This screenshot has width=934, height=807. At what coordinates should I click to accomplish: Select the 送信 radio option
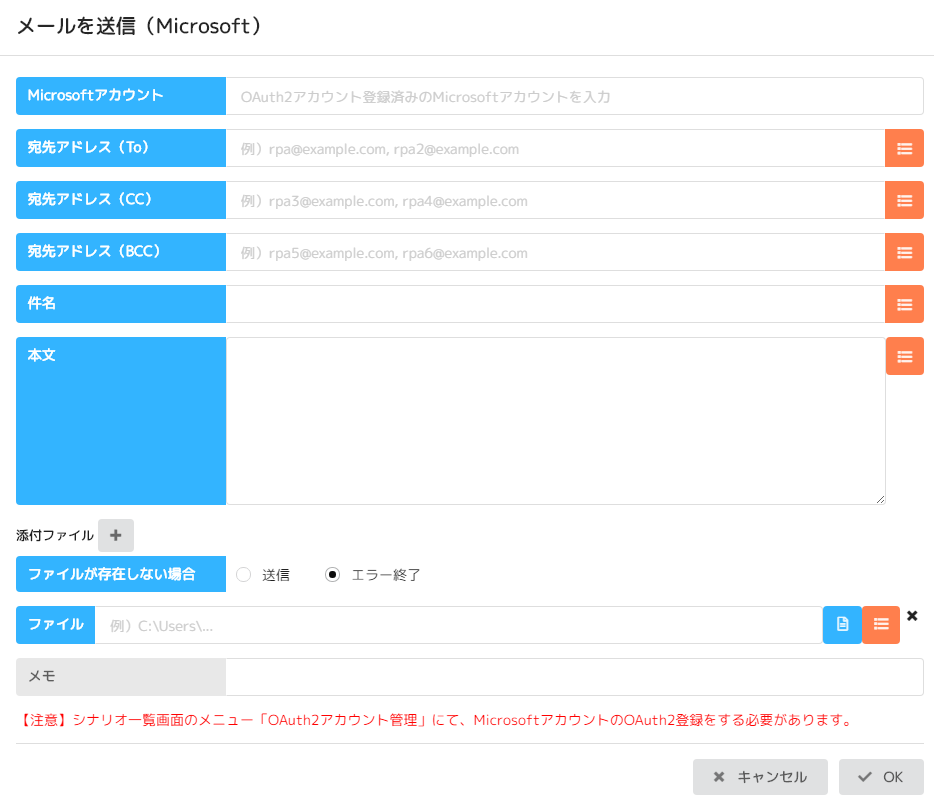click(x=243, y=575)
